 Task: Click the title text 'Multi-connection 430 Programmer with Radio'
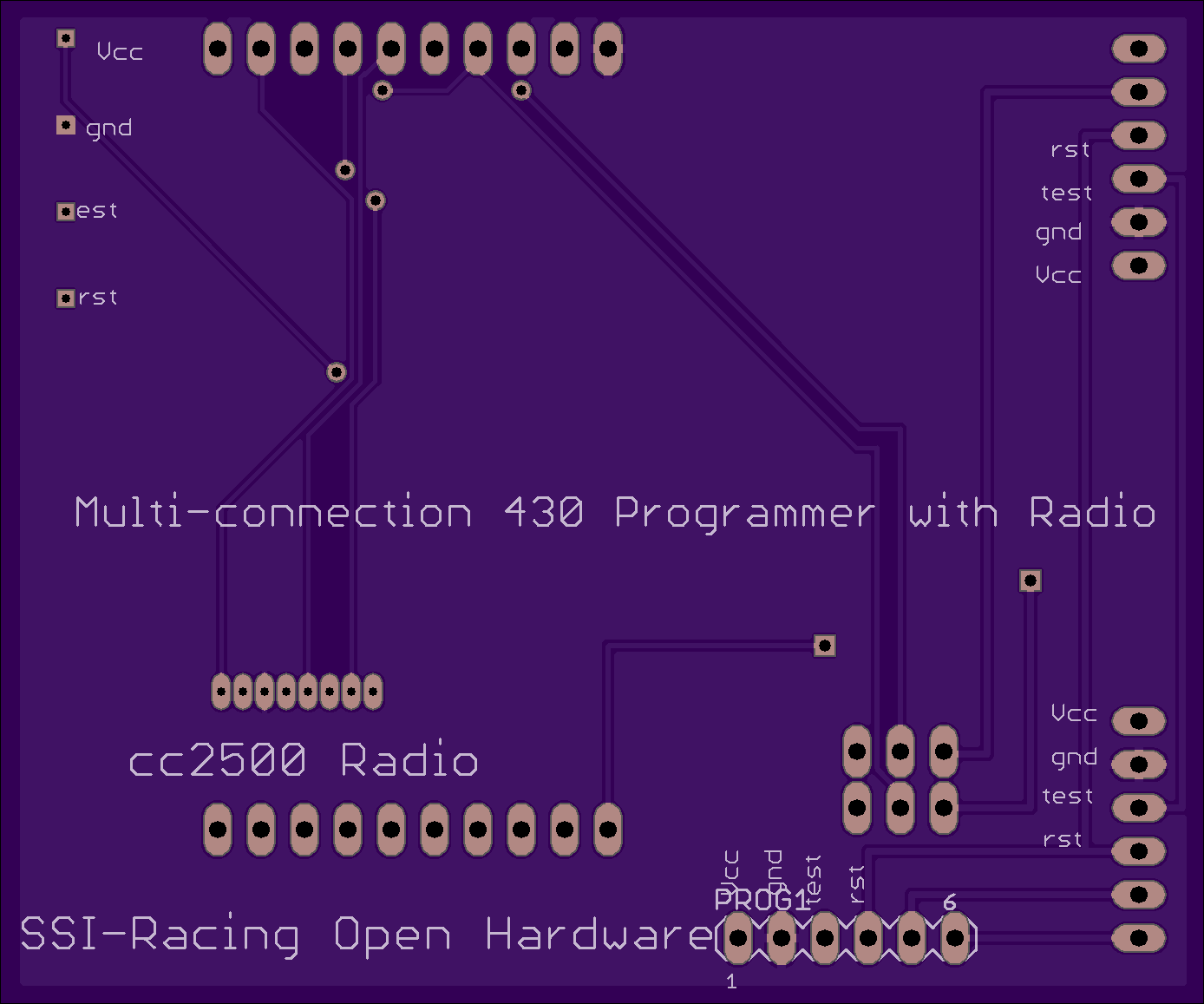(615, 513)
